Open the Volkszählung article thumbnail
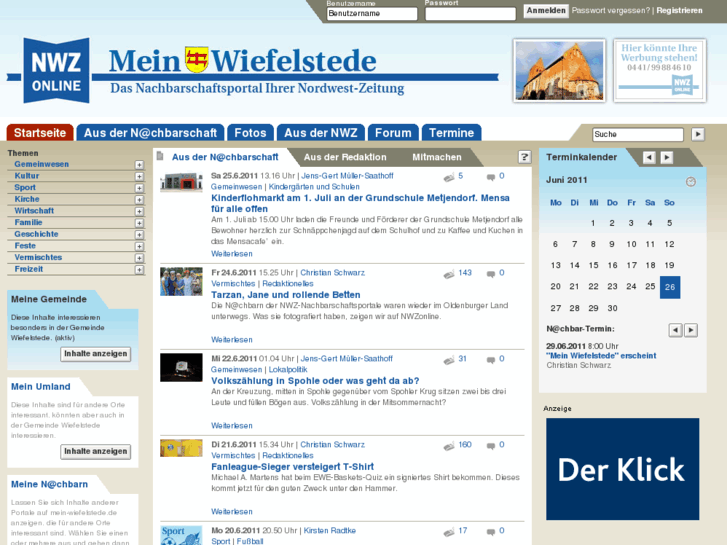 click(x=181, y=367)
